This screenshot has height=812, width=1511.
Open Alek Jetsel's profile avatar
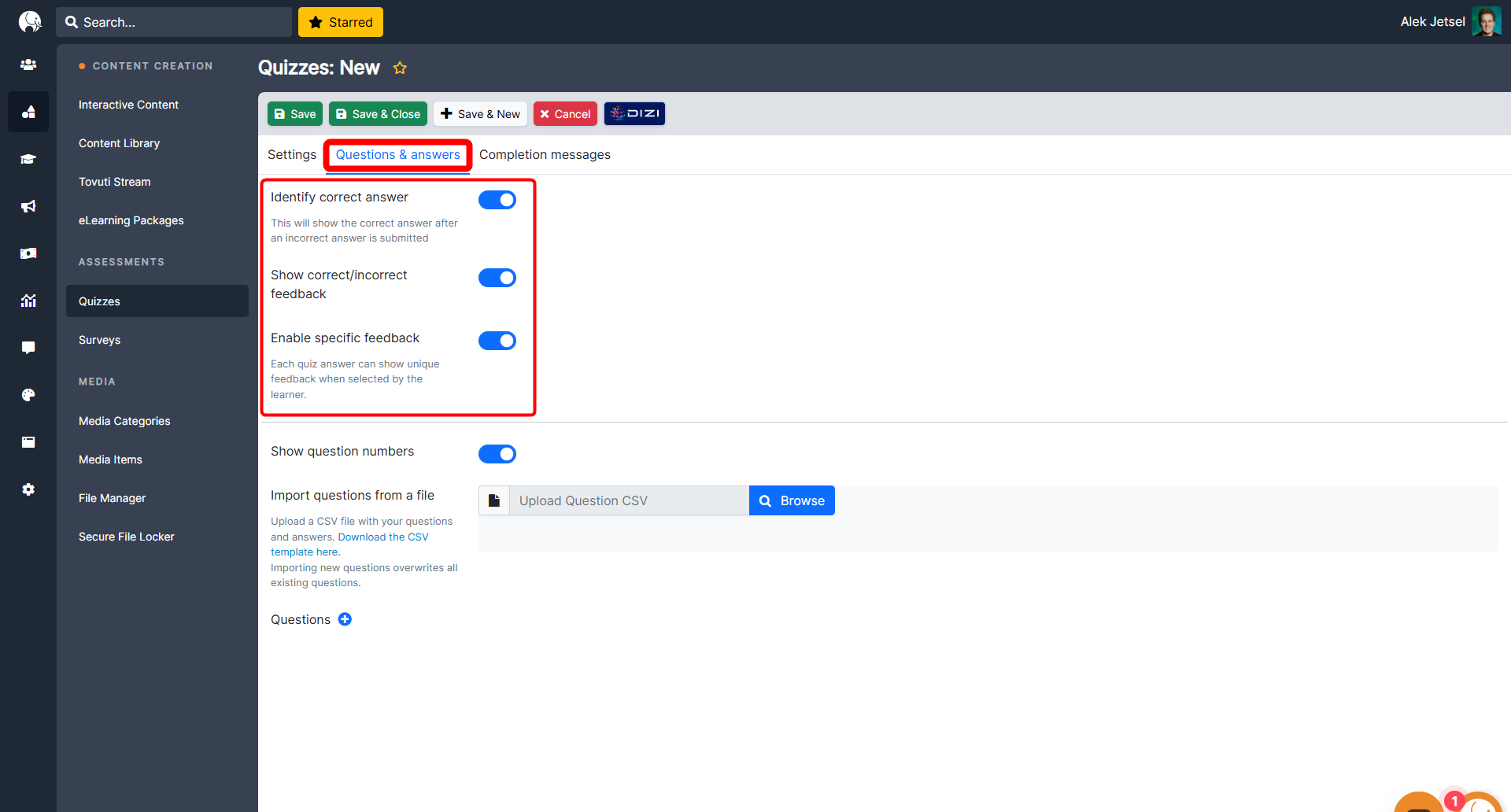tap(1486, 22)
